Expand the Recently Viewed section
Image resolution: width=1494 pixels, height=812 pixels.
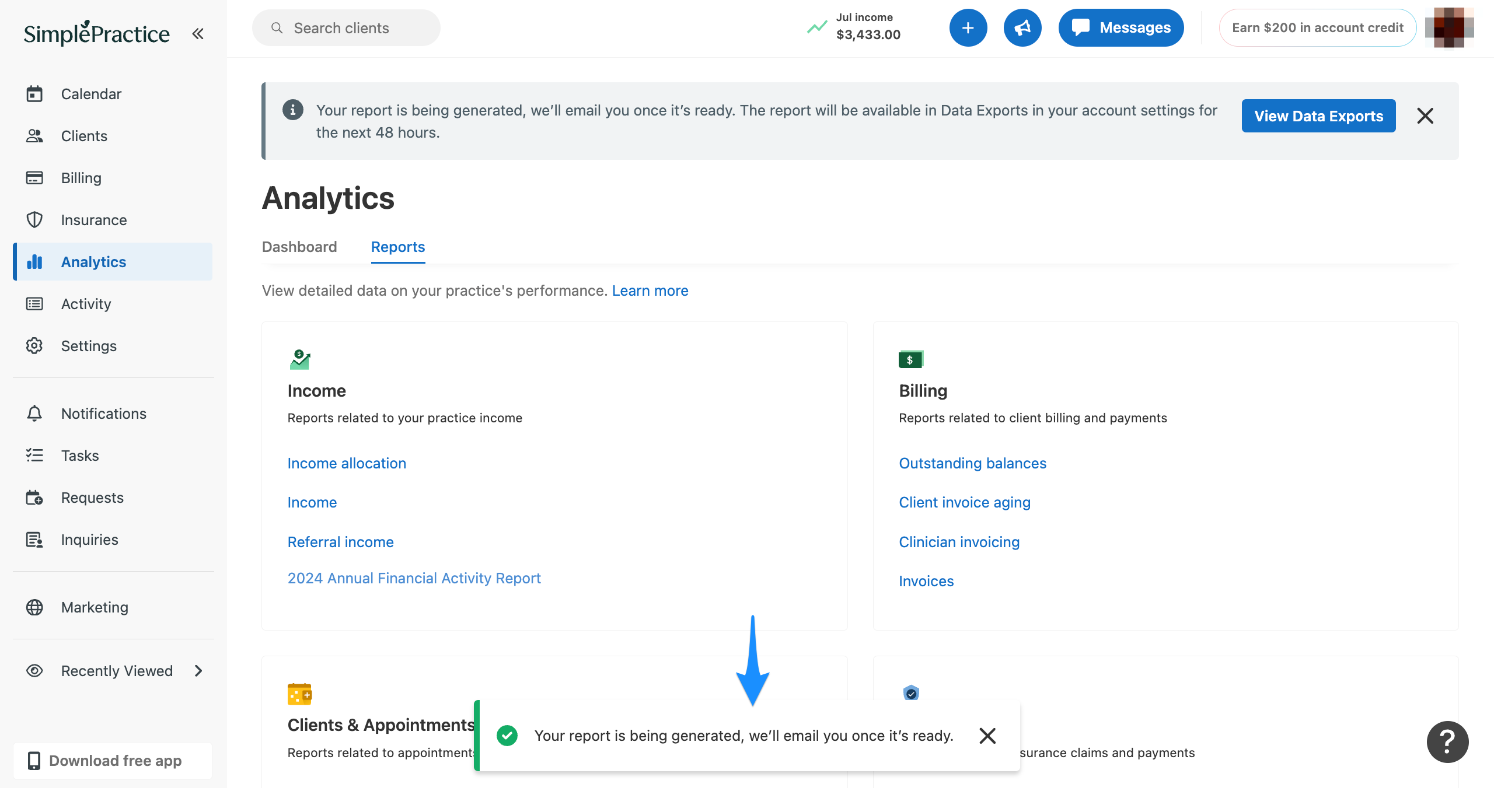[198, 671]
